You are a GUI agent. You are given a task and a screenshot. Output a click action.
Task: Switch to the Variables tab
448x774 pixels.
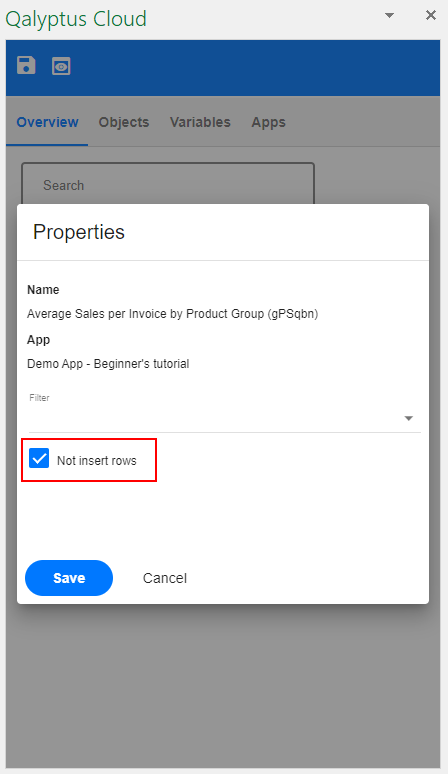point(200,122)
